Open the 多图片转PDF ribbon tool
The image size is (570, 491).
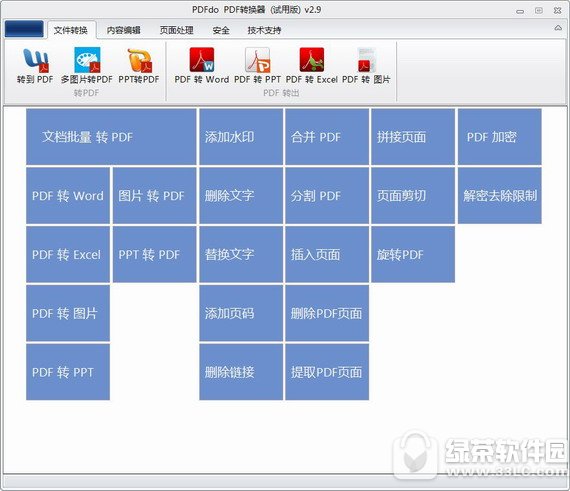(87, 66)
